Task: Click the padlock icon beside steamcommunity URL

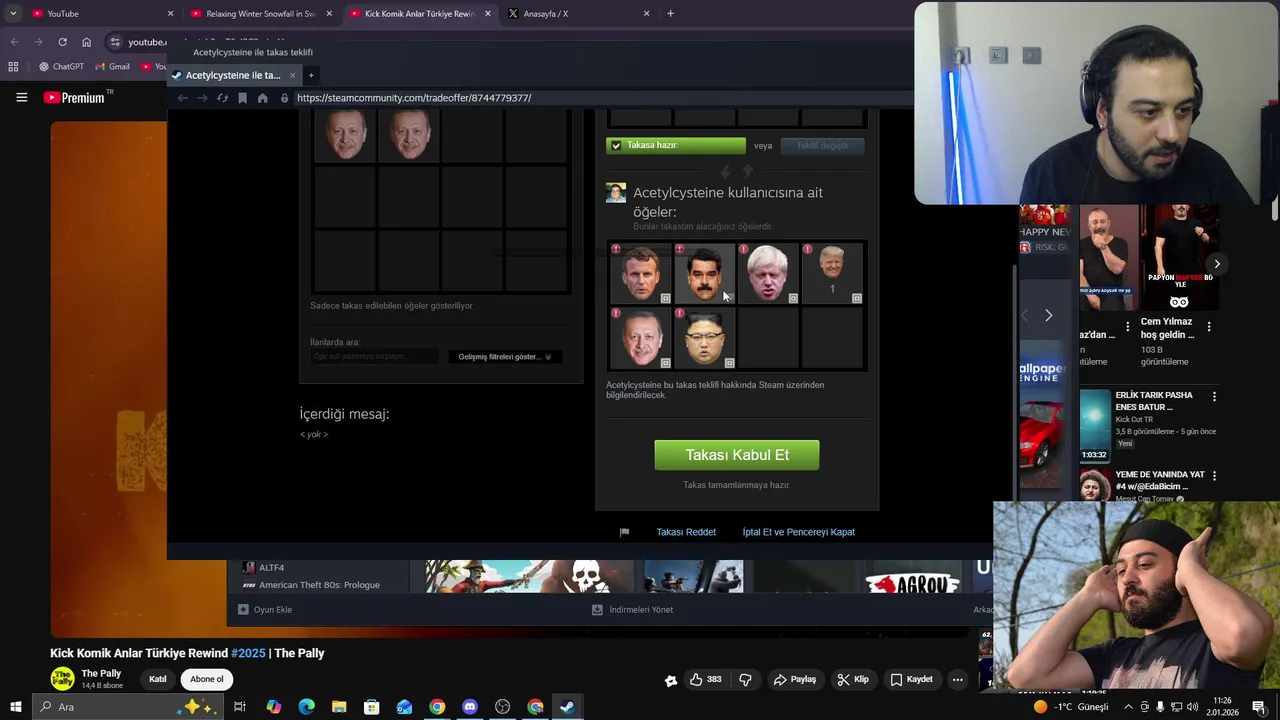Action: pos(285,98)
